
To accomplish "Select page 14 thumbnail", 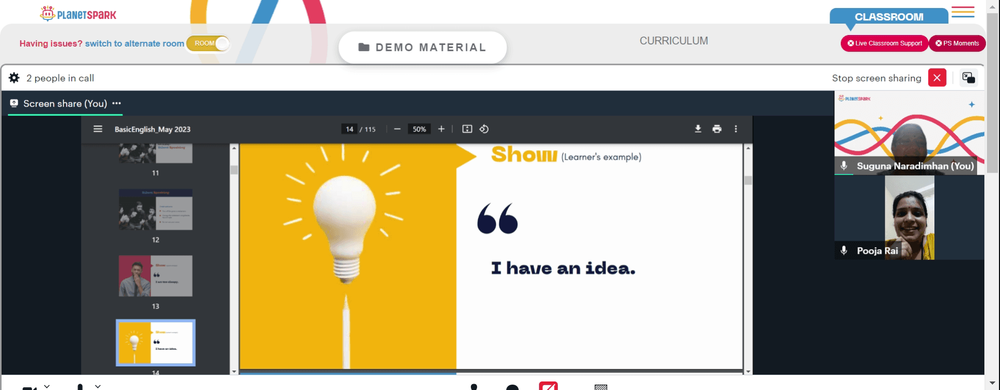I will (156, 343).
